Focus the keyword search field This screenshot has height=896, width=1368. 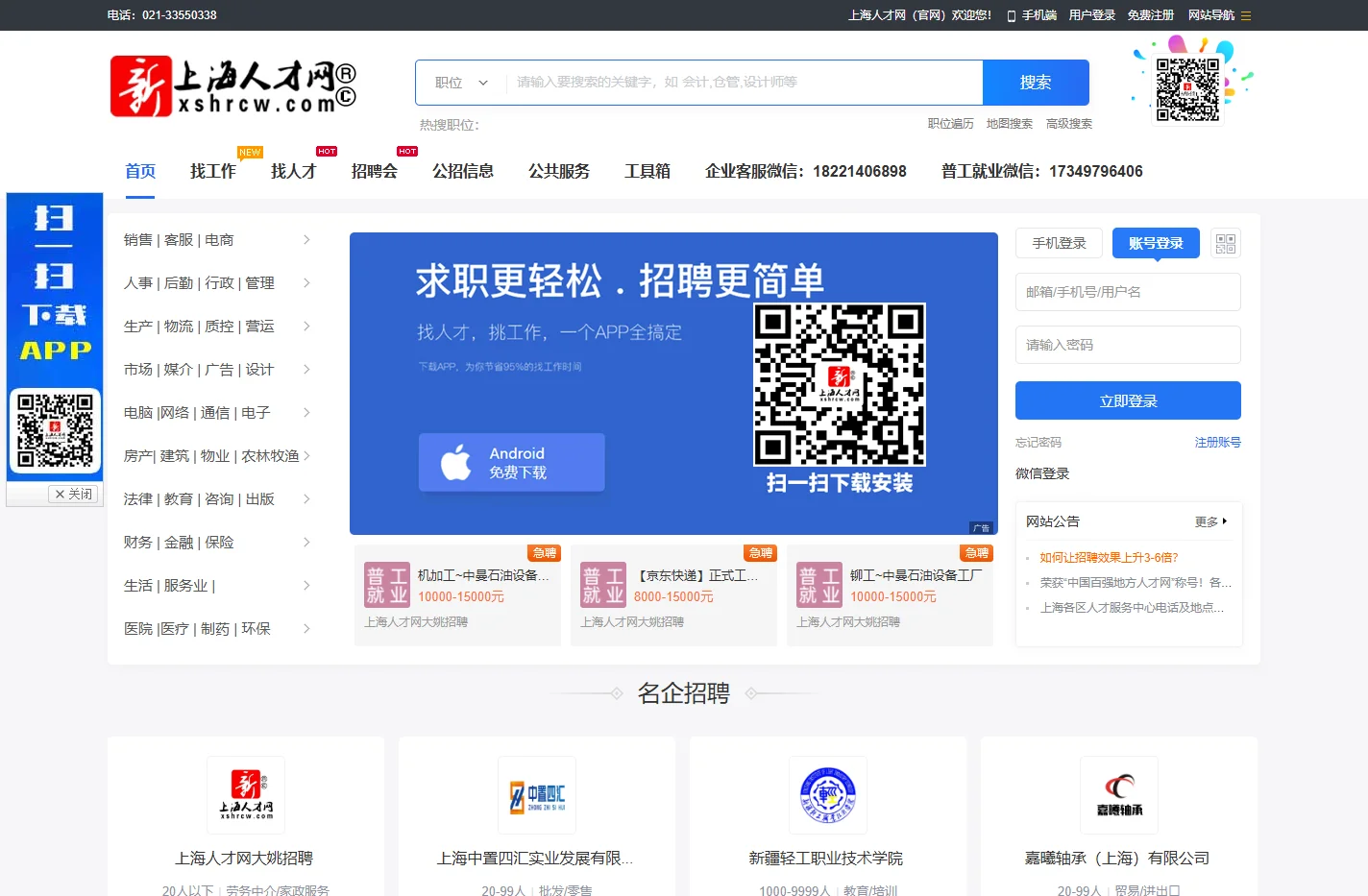pyautogui.click(x=745, y=83)
